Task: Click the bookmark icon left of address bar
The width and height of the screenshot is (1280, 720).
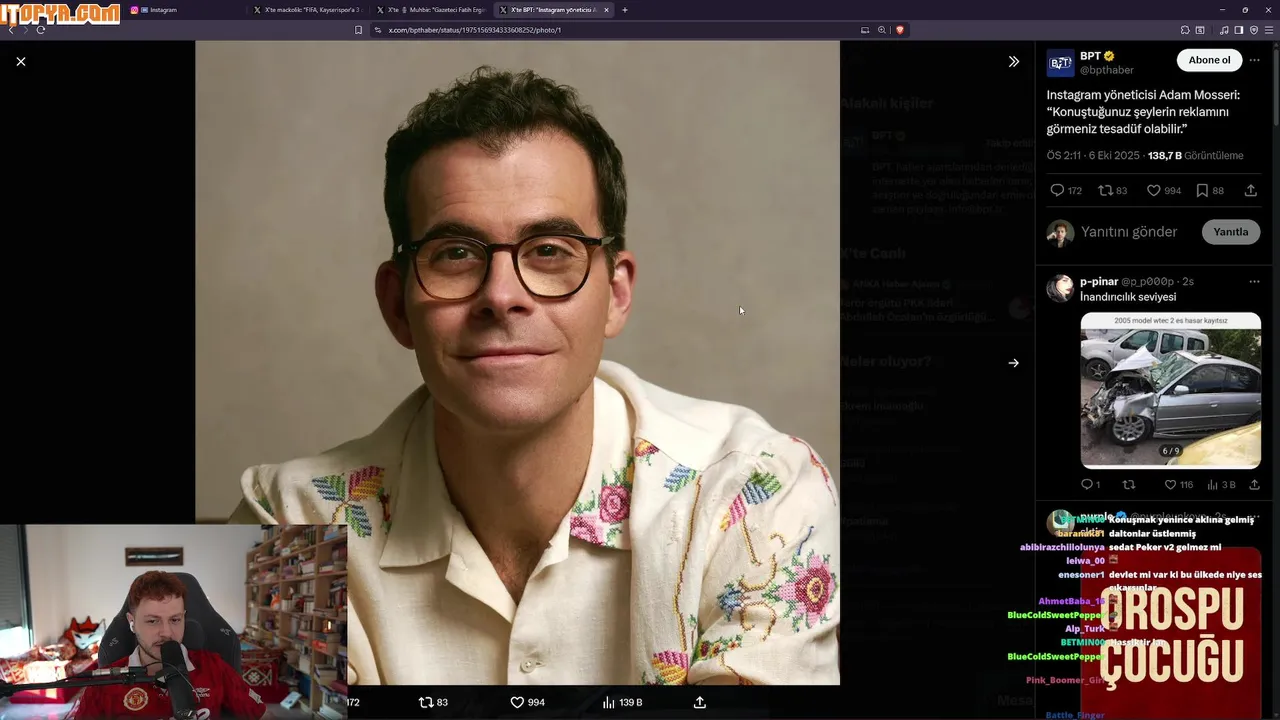Action: click(358, 30)
